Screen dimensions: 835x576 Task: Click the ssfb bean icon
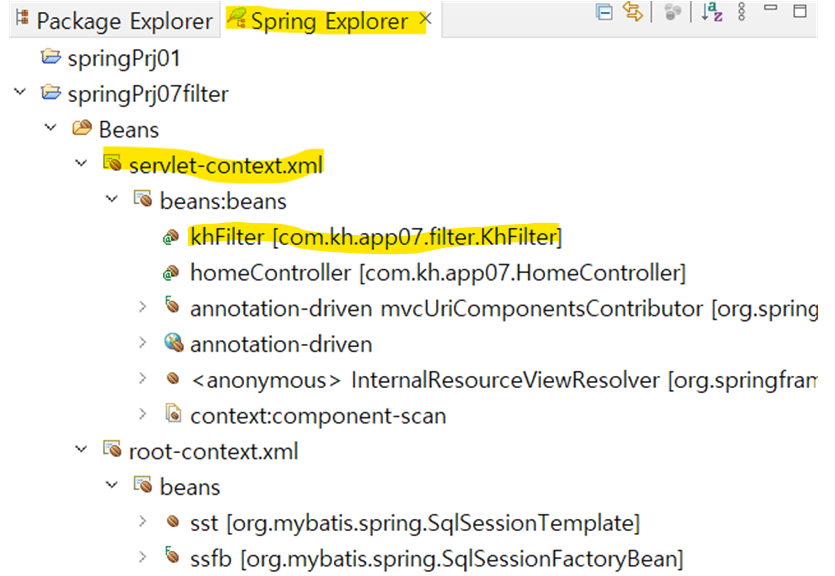click(x=171, y=555)
